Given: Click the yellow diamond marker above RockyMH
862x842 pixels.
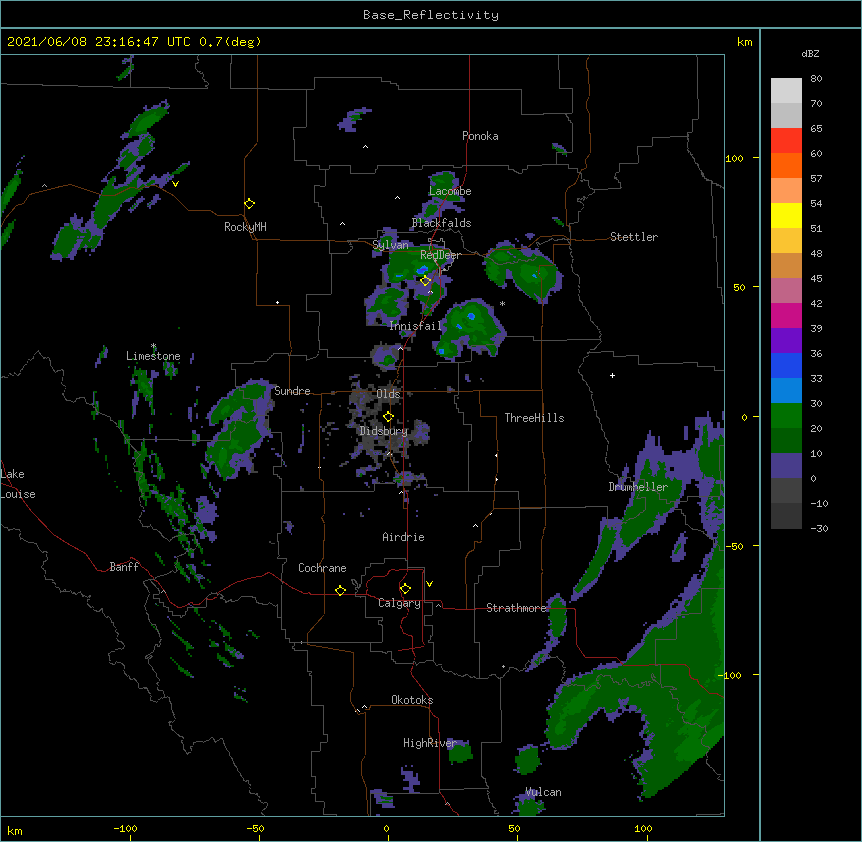Looking at the screenshot, I should click(x=249, y=204).
